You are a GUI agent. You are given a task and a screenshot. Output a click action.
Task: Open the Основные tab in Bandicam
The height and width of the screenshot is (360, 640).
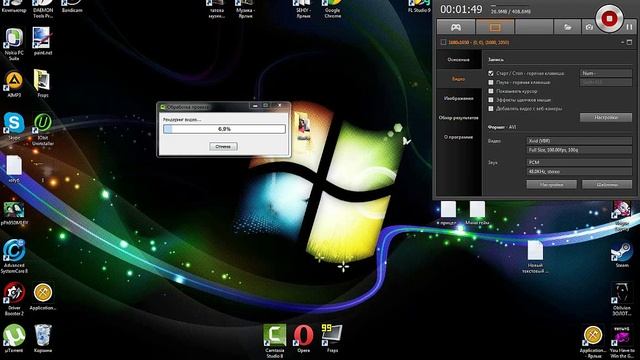pos(458,60)
